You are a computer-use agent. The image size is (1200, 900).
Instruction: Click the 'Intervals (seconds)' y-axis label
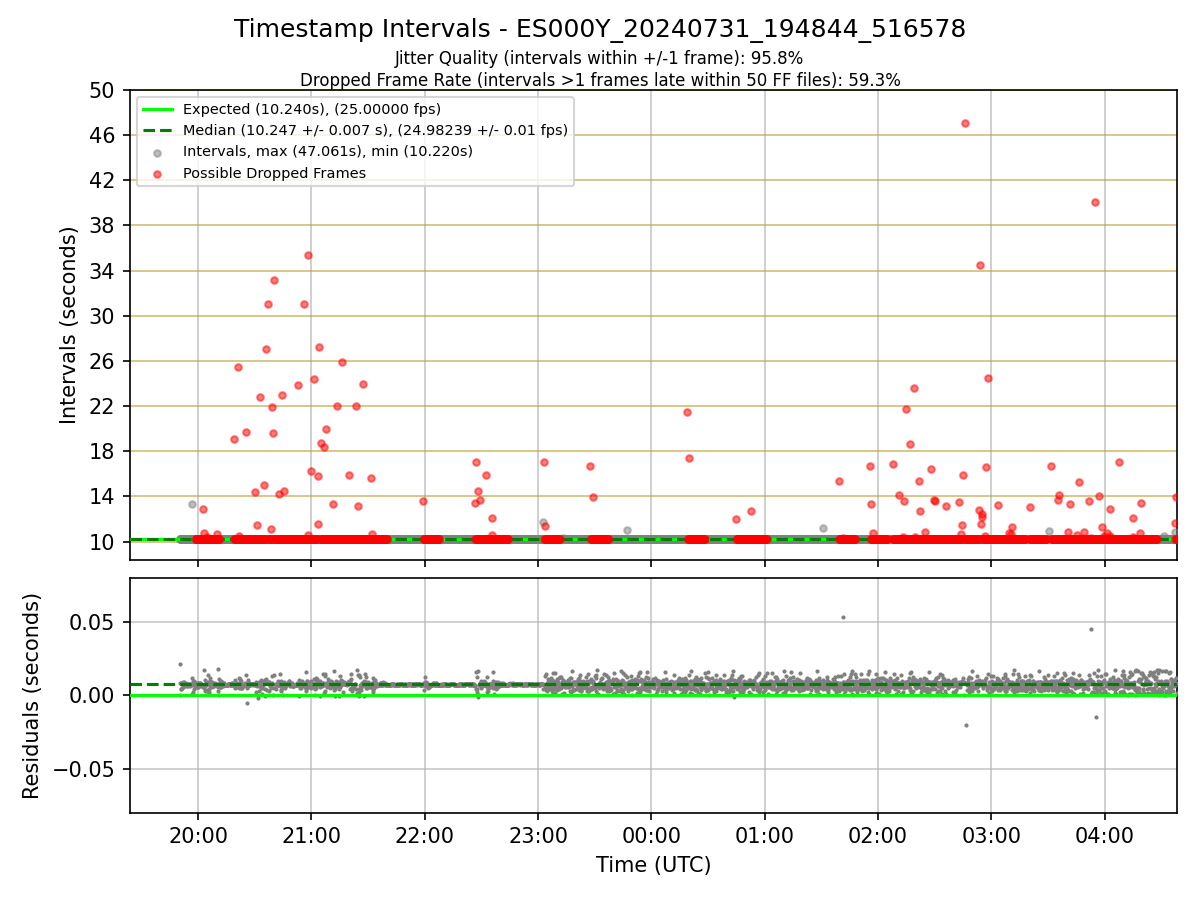[68, 325]
